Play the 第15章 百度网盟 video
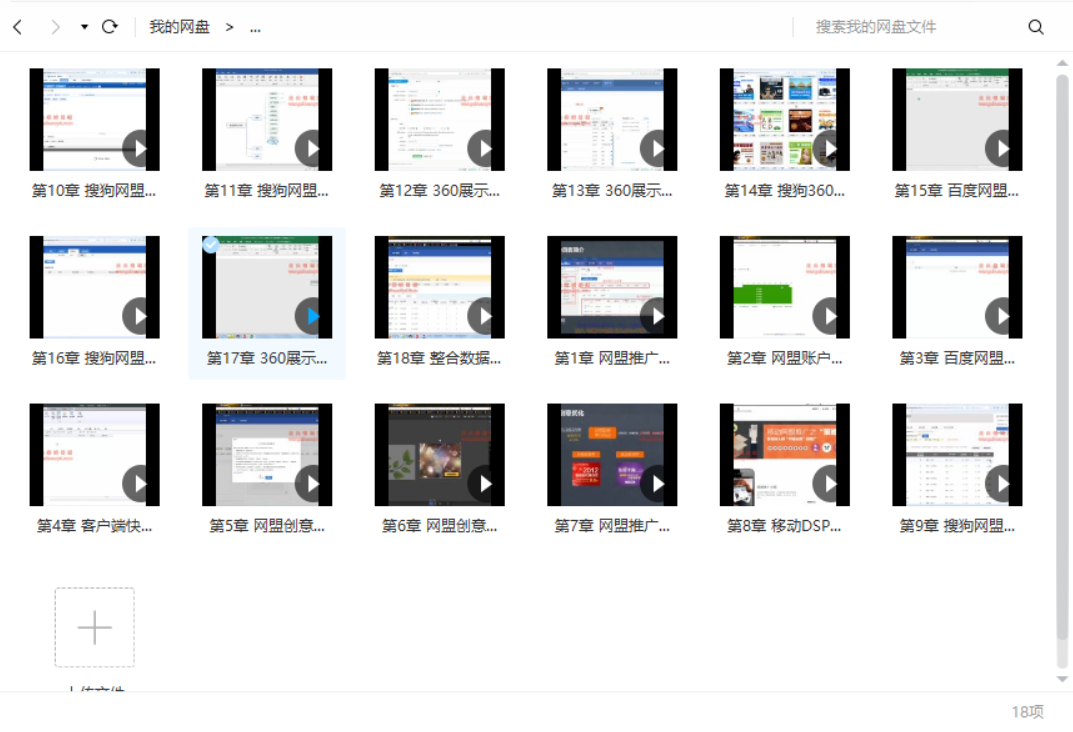Viewport: 1073px width, 732px height. (1001, 148)
